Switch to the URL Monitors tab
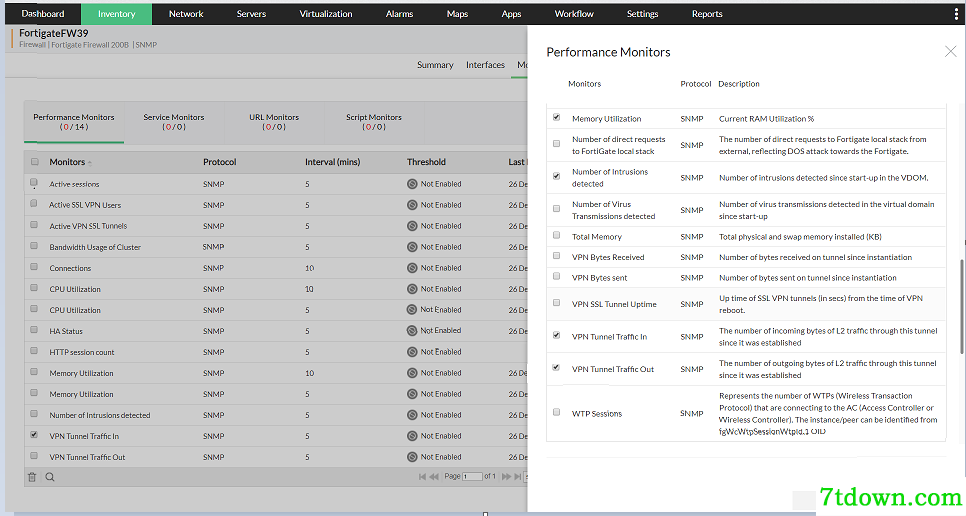Viewport: 966px width, 516px height. tap(274, 122)
